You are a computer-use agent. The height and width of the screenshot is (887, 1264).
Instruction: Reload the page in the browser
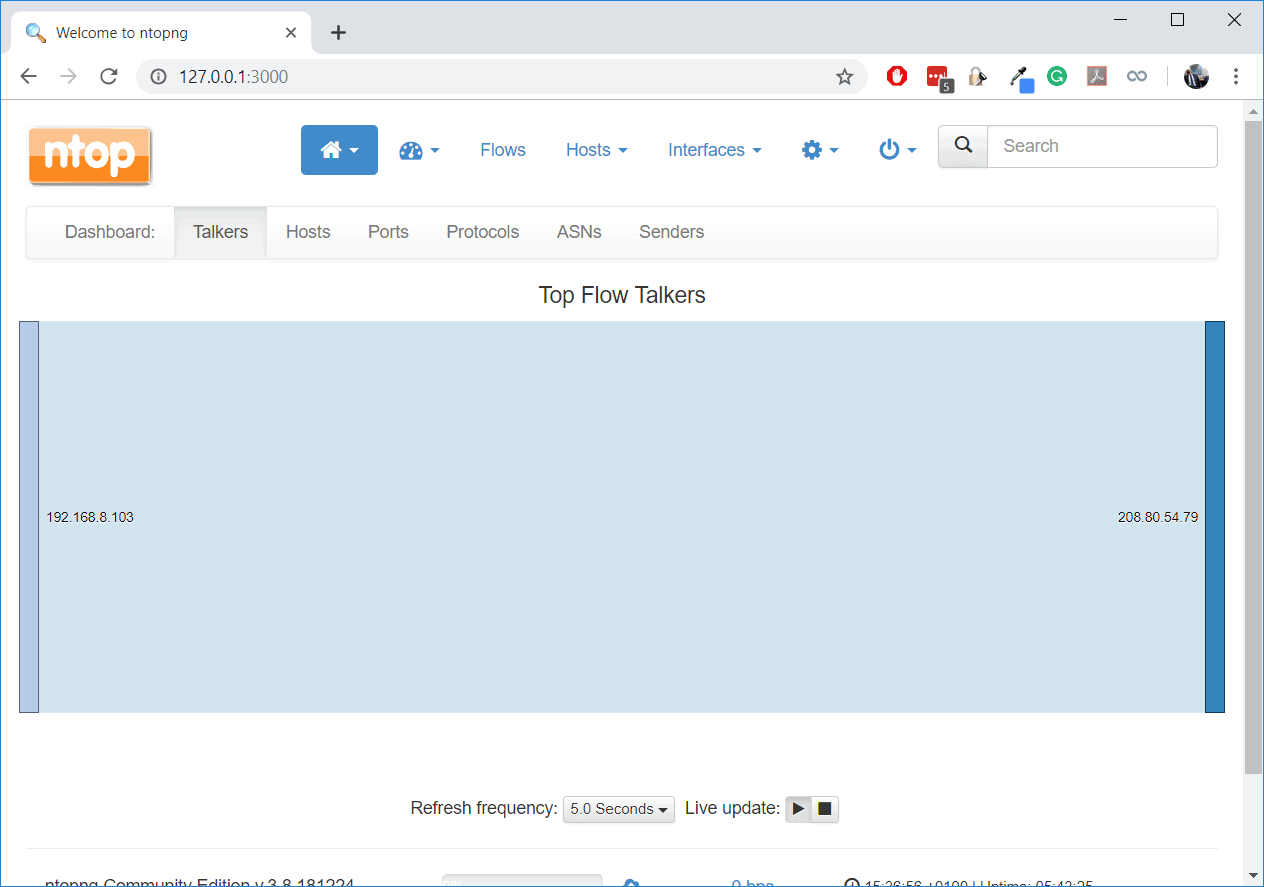click(109, 77)
